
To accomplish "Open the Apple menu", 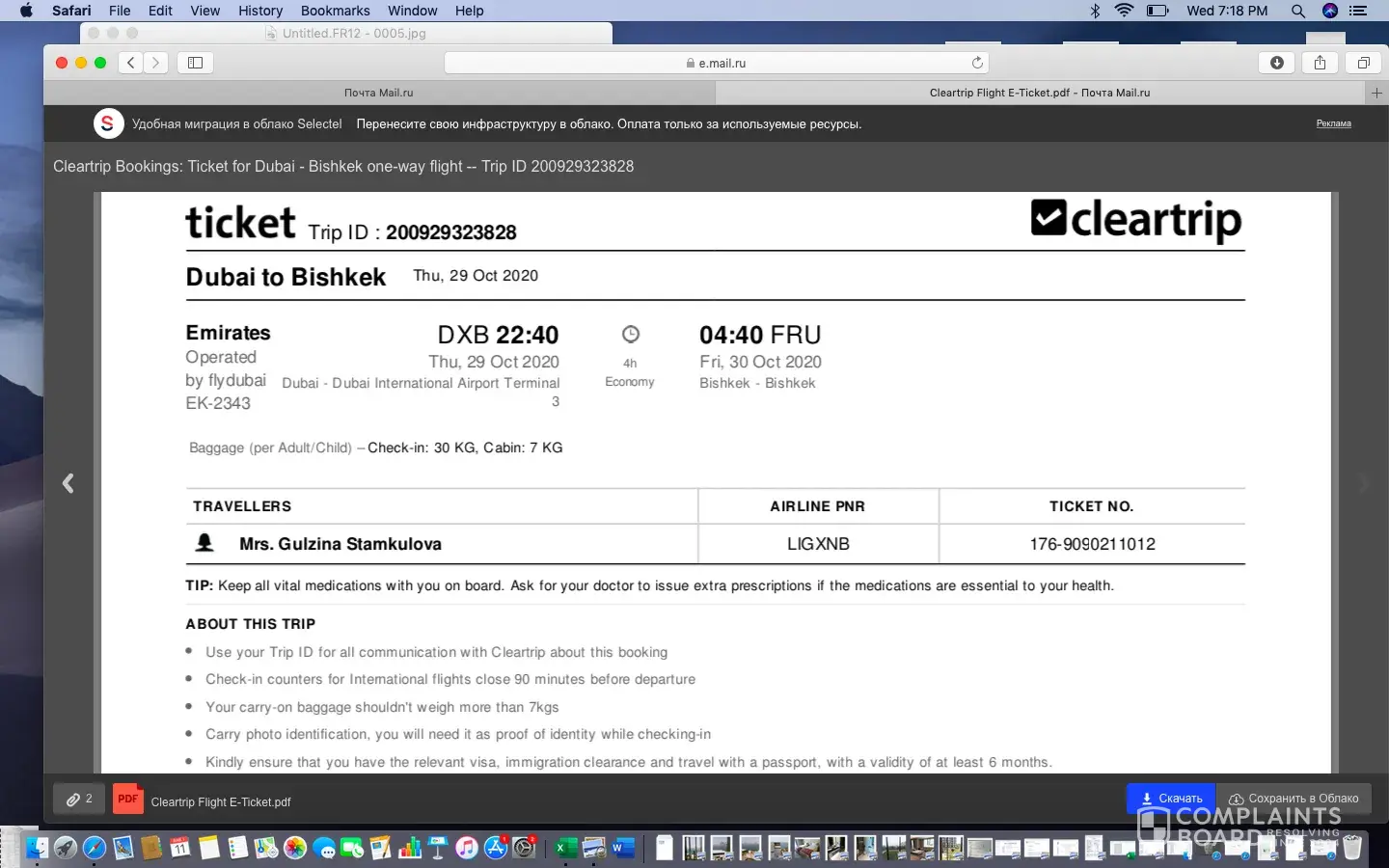I will coord(26,11).
